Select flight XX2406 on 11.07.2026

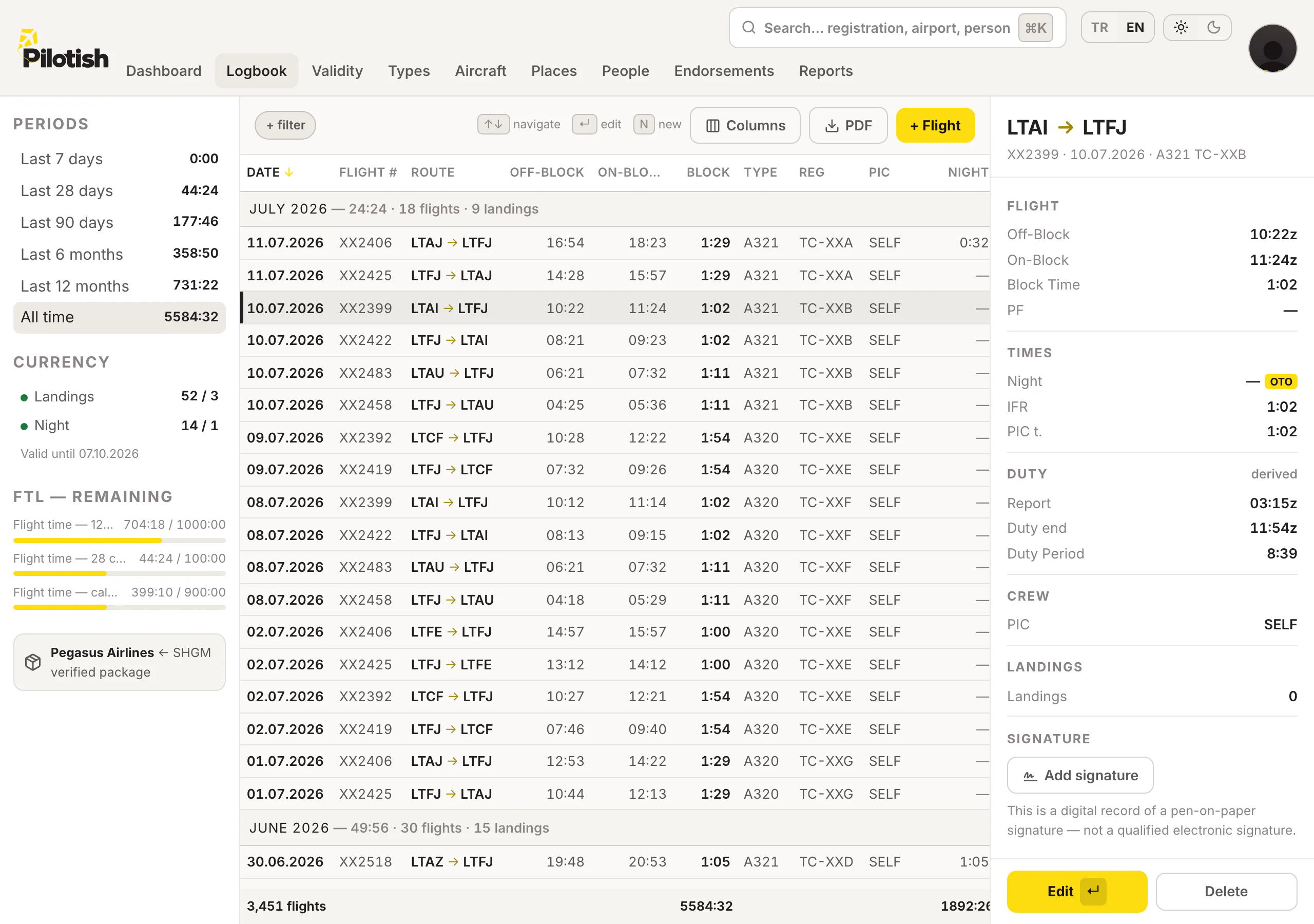tap(614, 243)
